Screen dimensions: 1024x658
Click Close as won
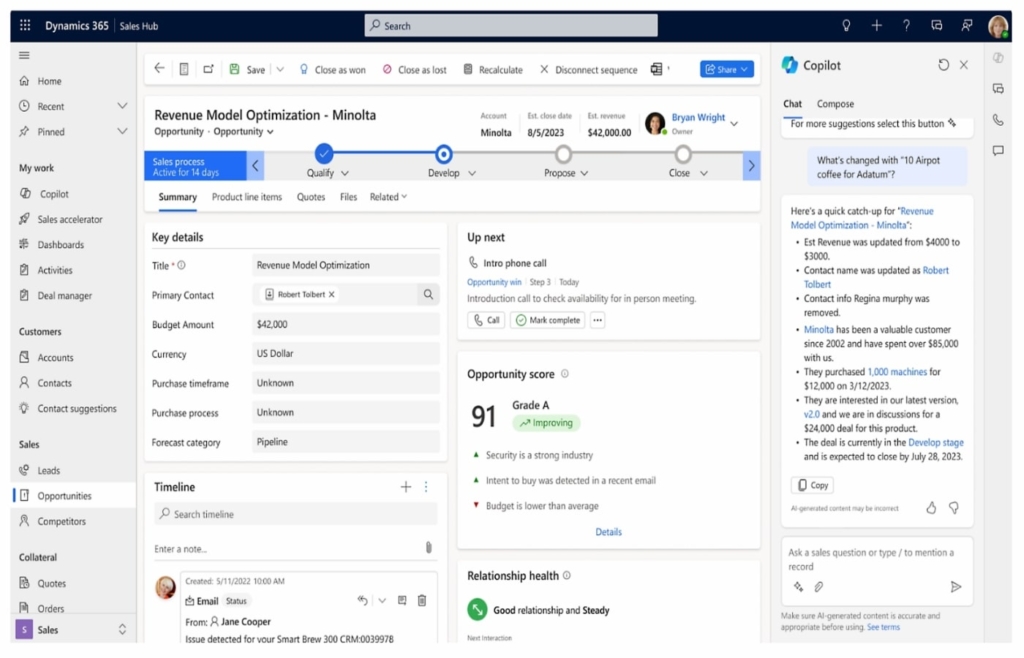[x=332, y=70]
